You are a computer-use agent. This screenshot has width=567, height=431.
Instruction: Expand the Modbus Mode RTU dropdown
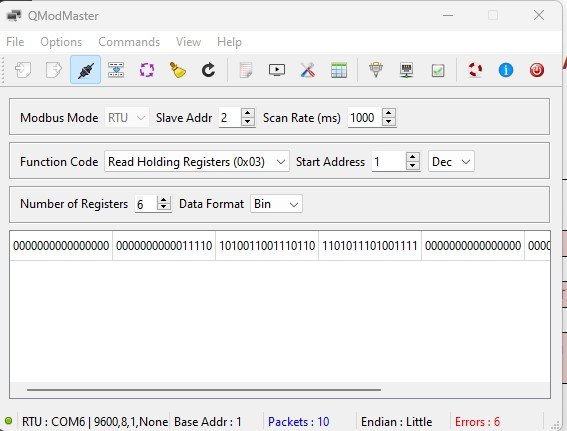[127, 118]
